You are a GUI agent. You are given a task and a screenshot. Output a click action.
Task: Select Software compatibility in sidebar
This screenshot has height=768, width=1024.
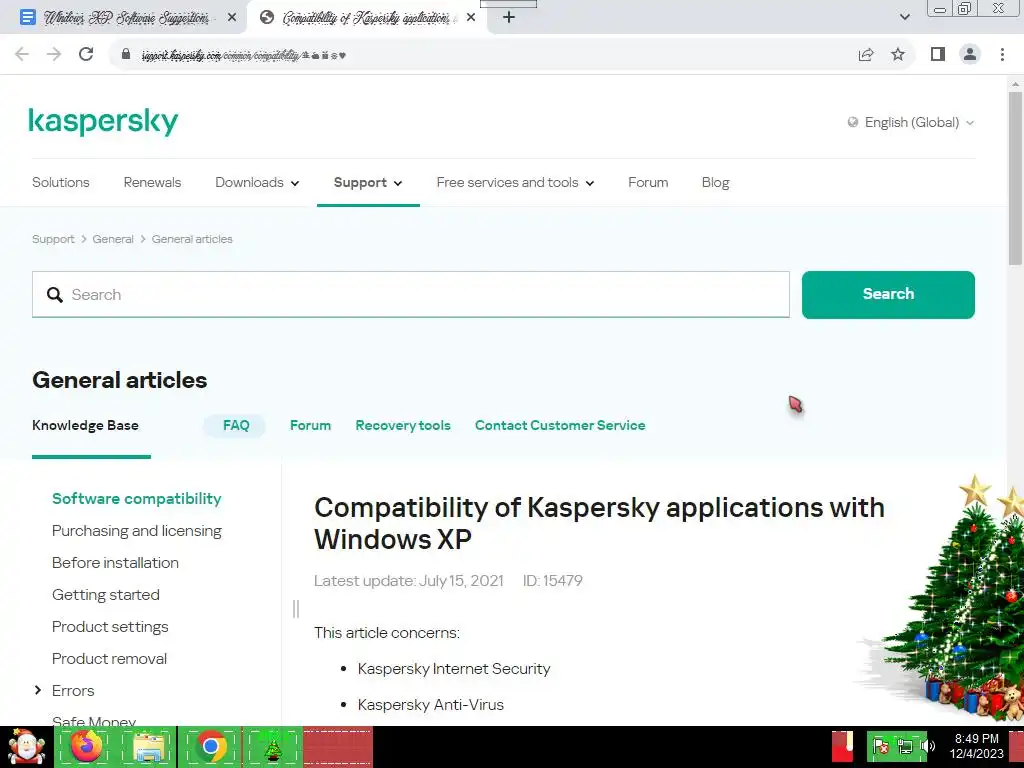(x=136, y=499)
